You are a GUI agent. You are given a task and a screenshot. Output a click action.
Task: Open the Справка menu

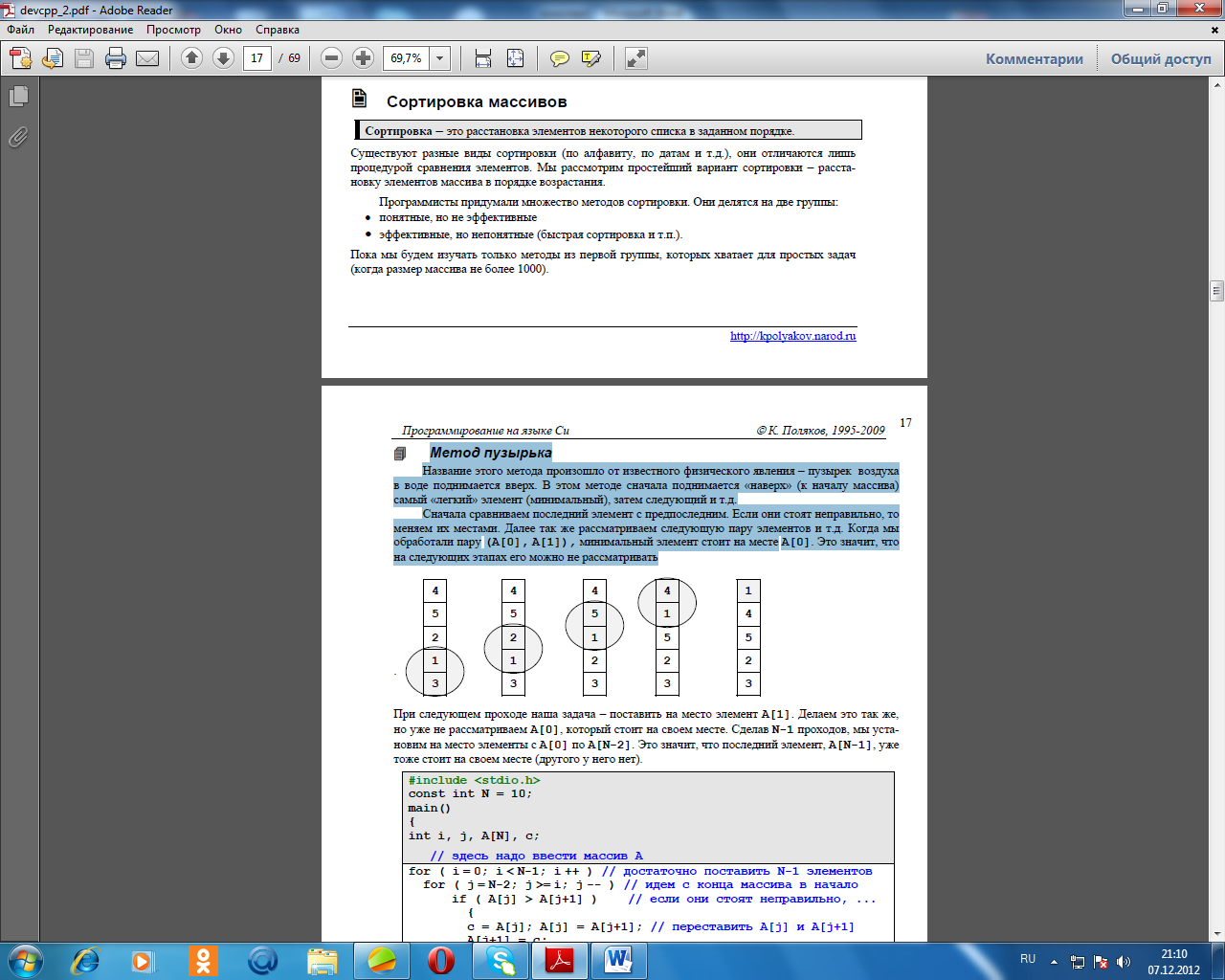click(278, 30)
